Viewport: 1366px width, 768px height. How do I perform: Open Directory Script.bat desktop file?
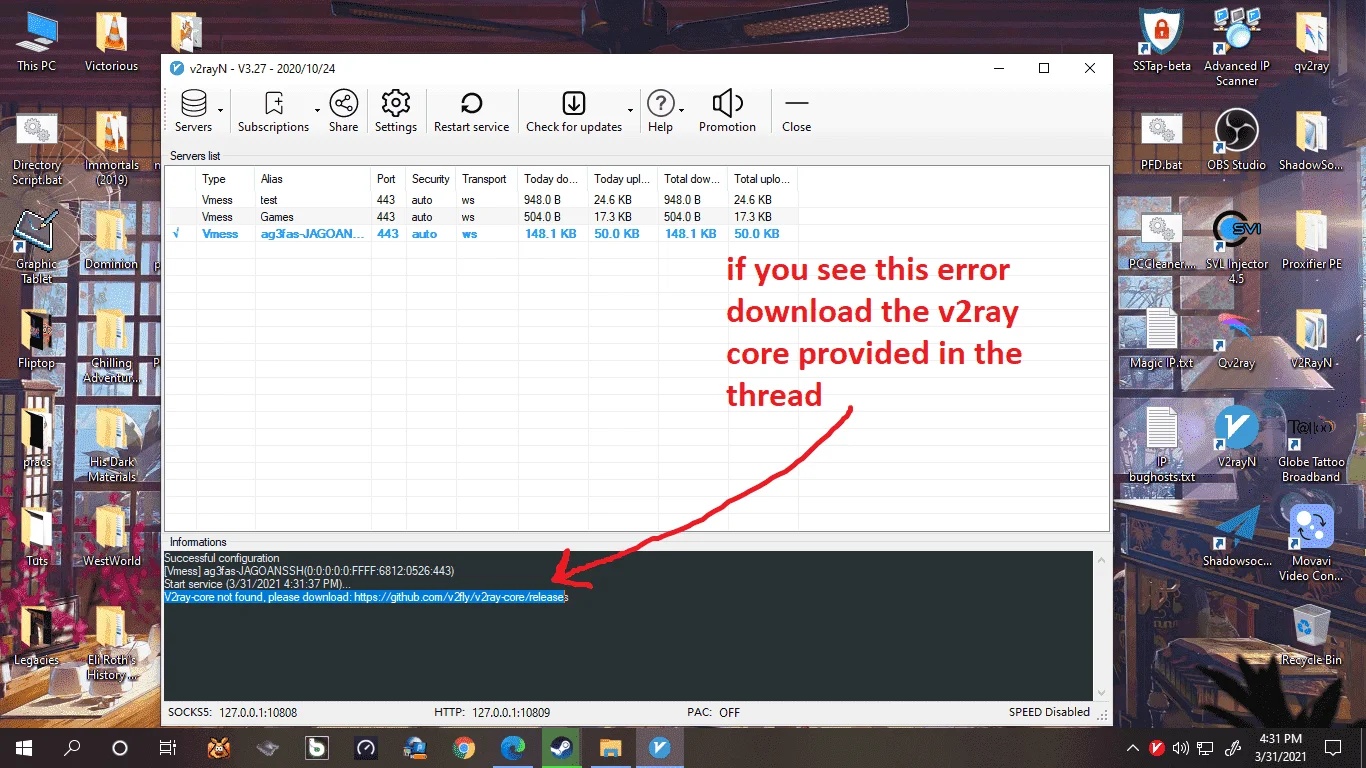point(36,149)
